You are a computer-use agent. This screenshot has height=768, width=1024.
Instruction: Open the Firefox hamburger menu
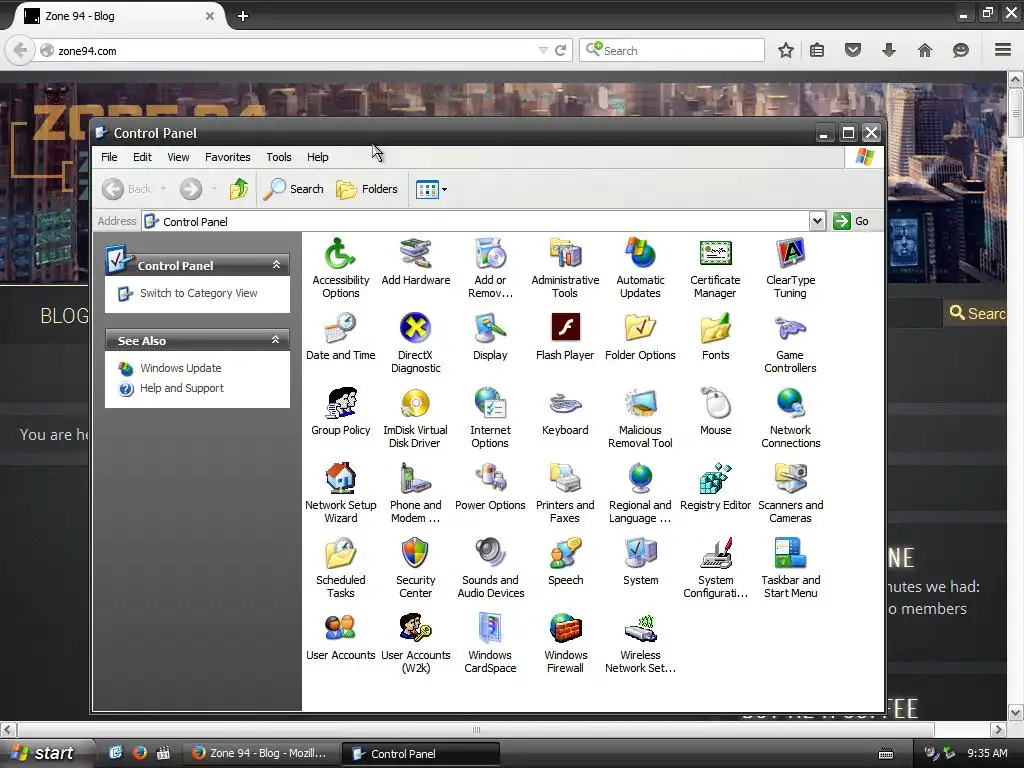click(x=1003, y=50)
